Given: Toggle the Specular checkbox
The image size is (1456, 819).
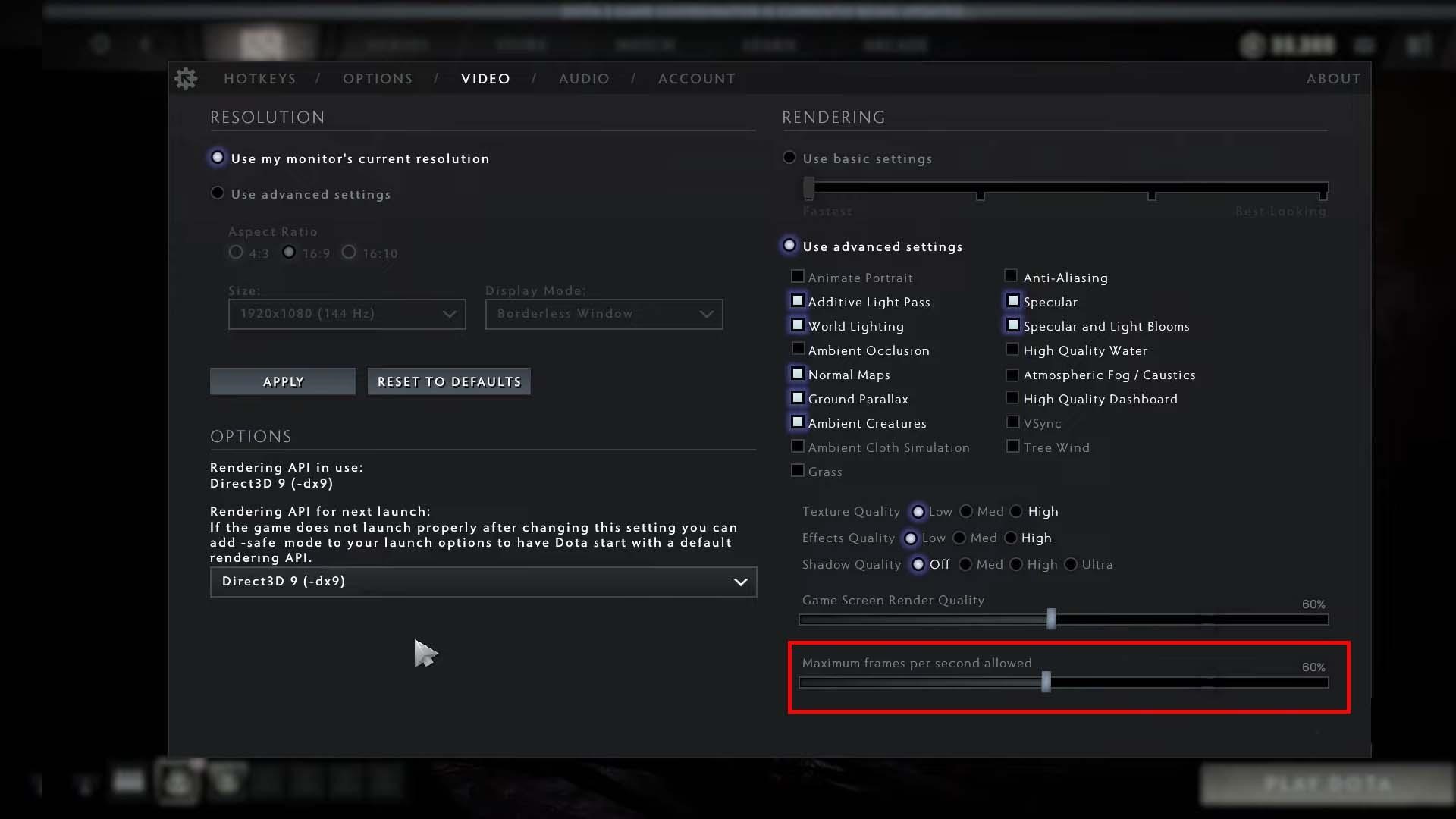Looking at the screenshot, I should [1013, 301].
